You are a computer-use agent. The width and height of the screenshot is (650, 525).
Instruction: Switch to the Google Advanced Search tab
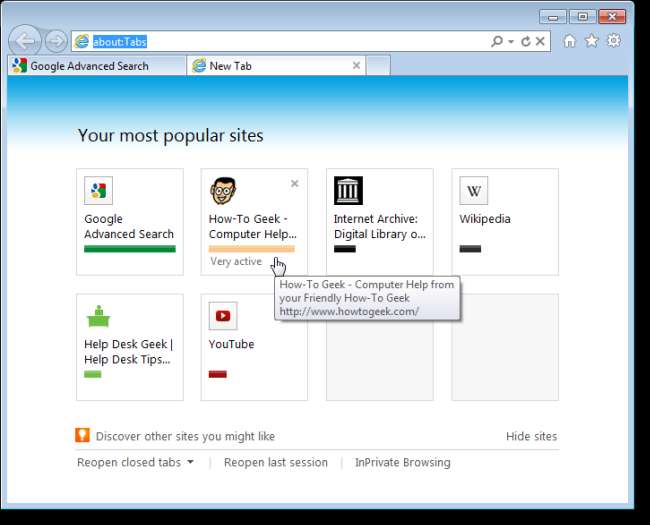tap(97, 66)
